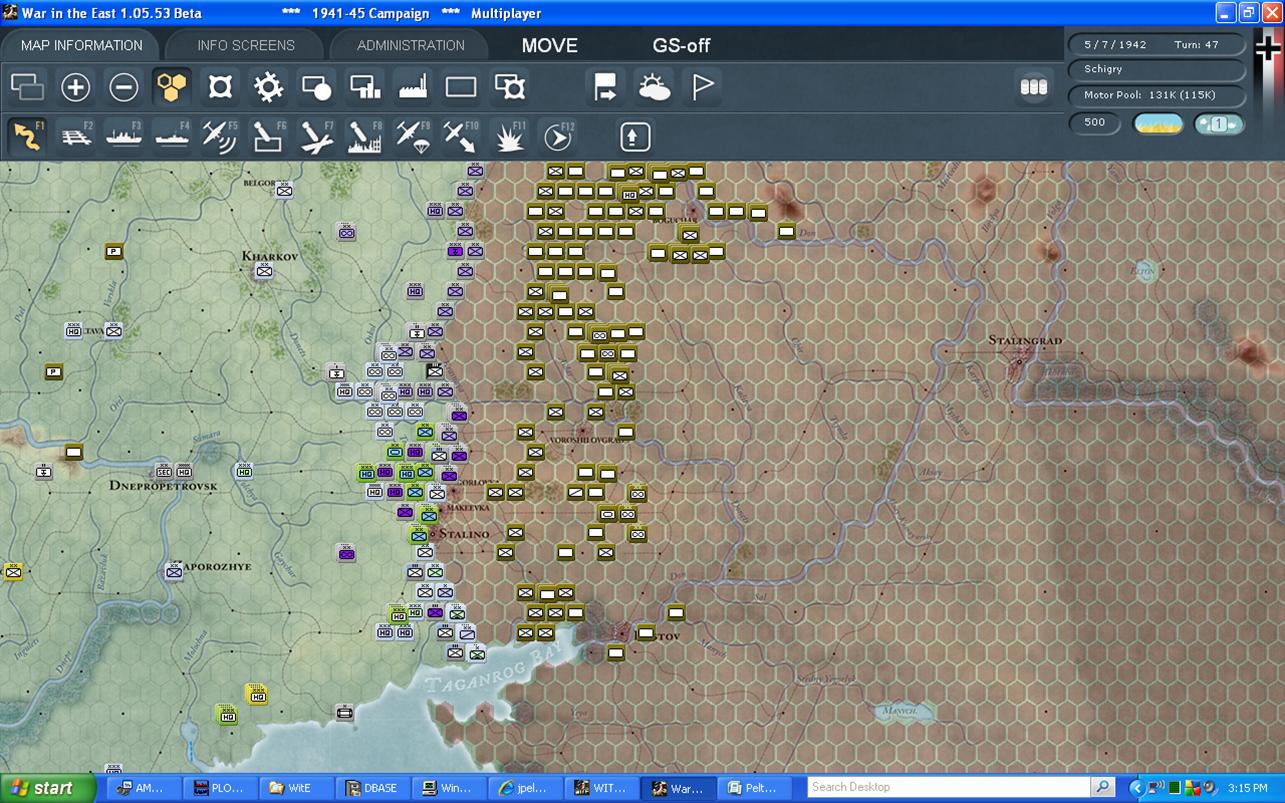This screenshot has width=1285, height=803.
Task: Open the ADMINISTRATION tab
Action: pos(410,45)
